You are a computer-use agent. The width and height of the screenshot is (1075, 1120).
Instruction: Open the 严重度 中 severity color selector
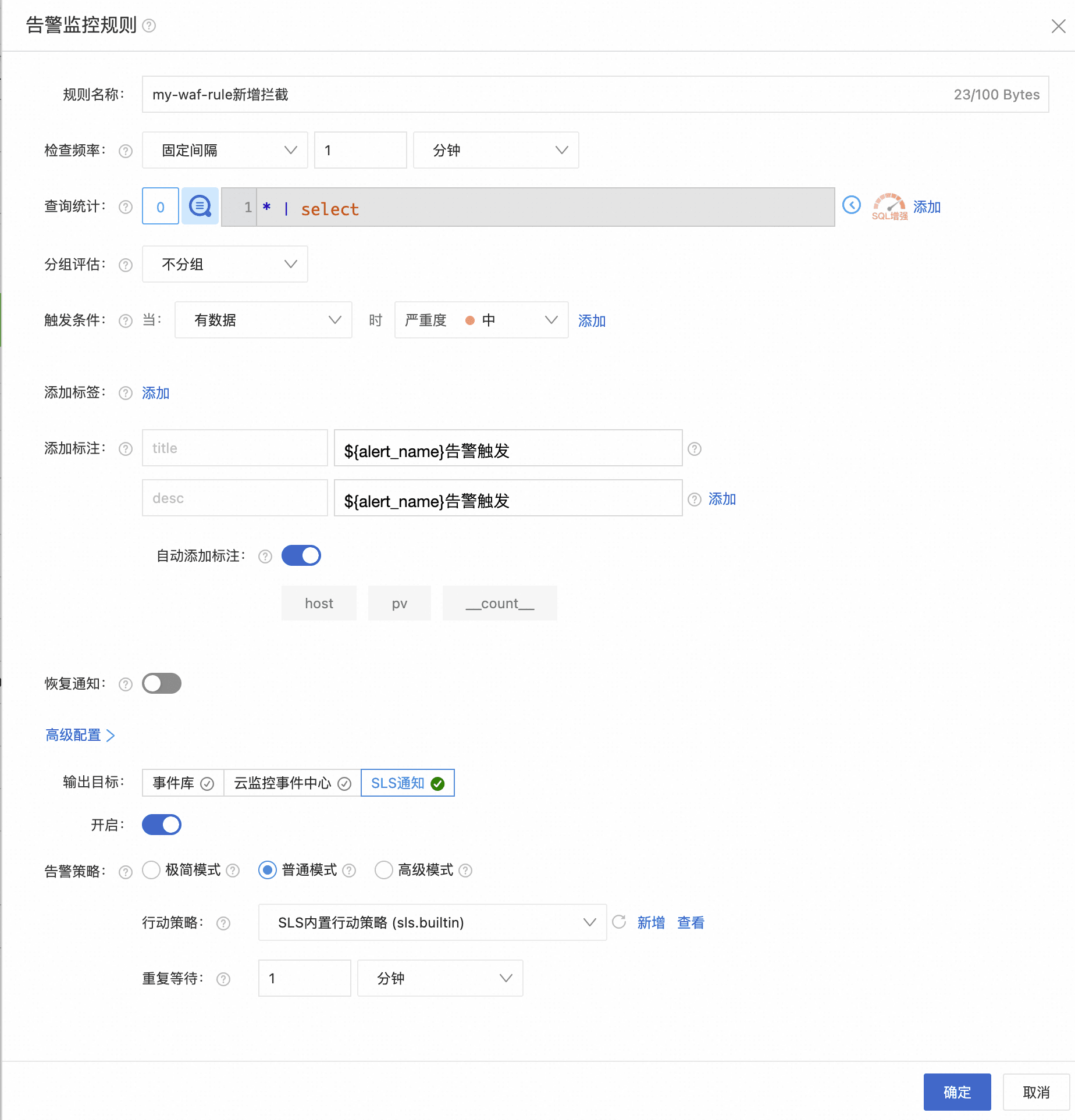coord(481,320)
